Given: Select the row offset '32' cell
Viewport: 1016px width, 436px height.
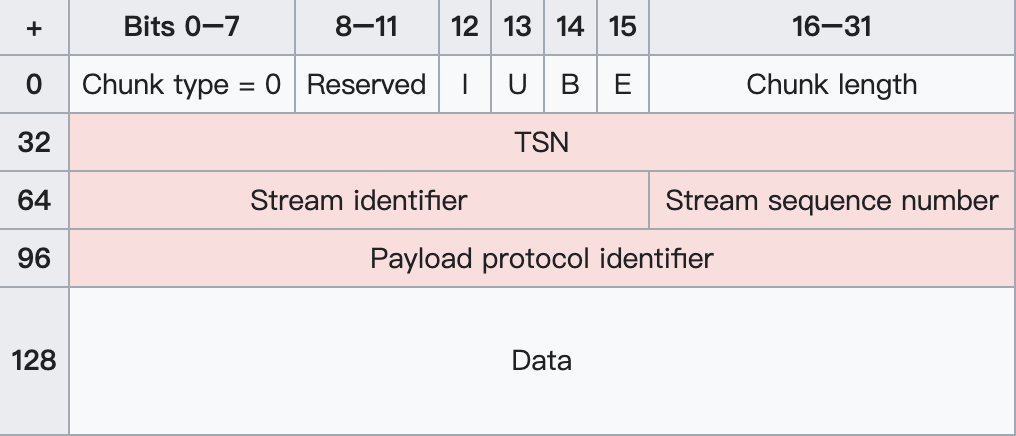Looking at the screenshot, I should pyautogui.click(x=34, y=143).
